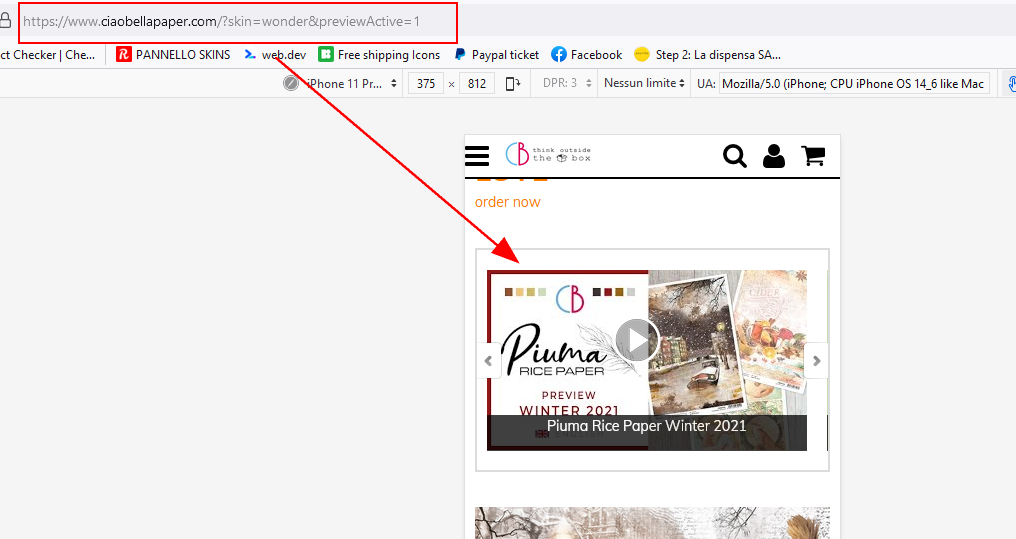Open Step 2: La dispensa bookmark
1016x539 pixels.
click(x=707, y=55)
